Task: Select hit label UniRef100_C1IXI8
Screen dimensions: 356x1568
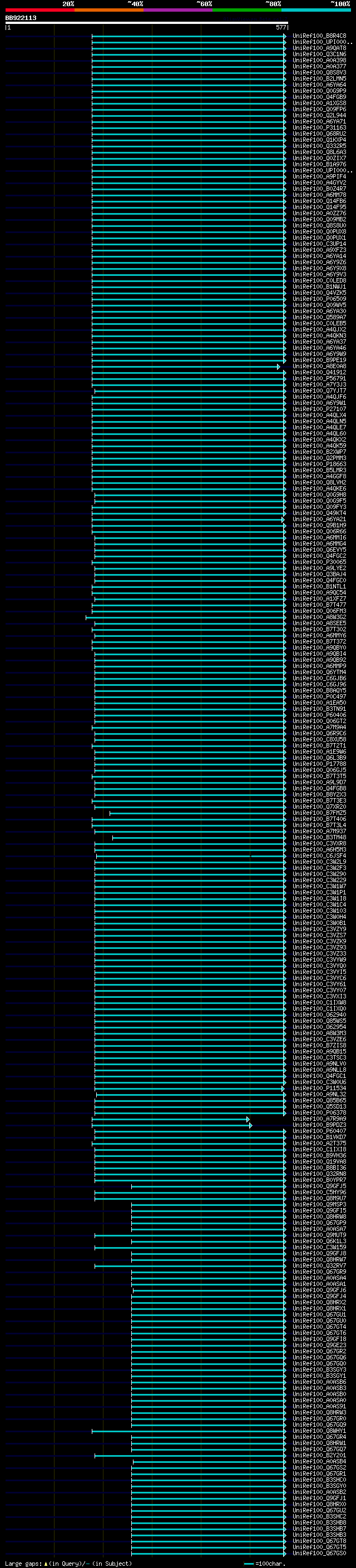Action: pyautogui.click(x=319, y=1149)
